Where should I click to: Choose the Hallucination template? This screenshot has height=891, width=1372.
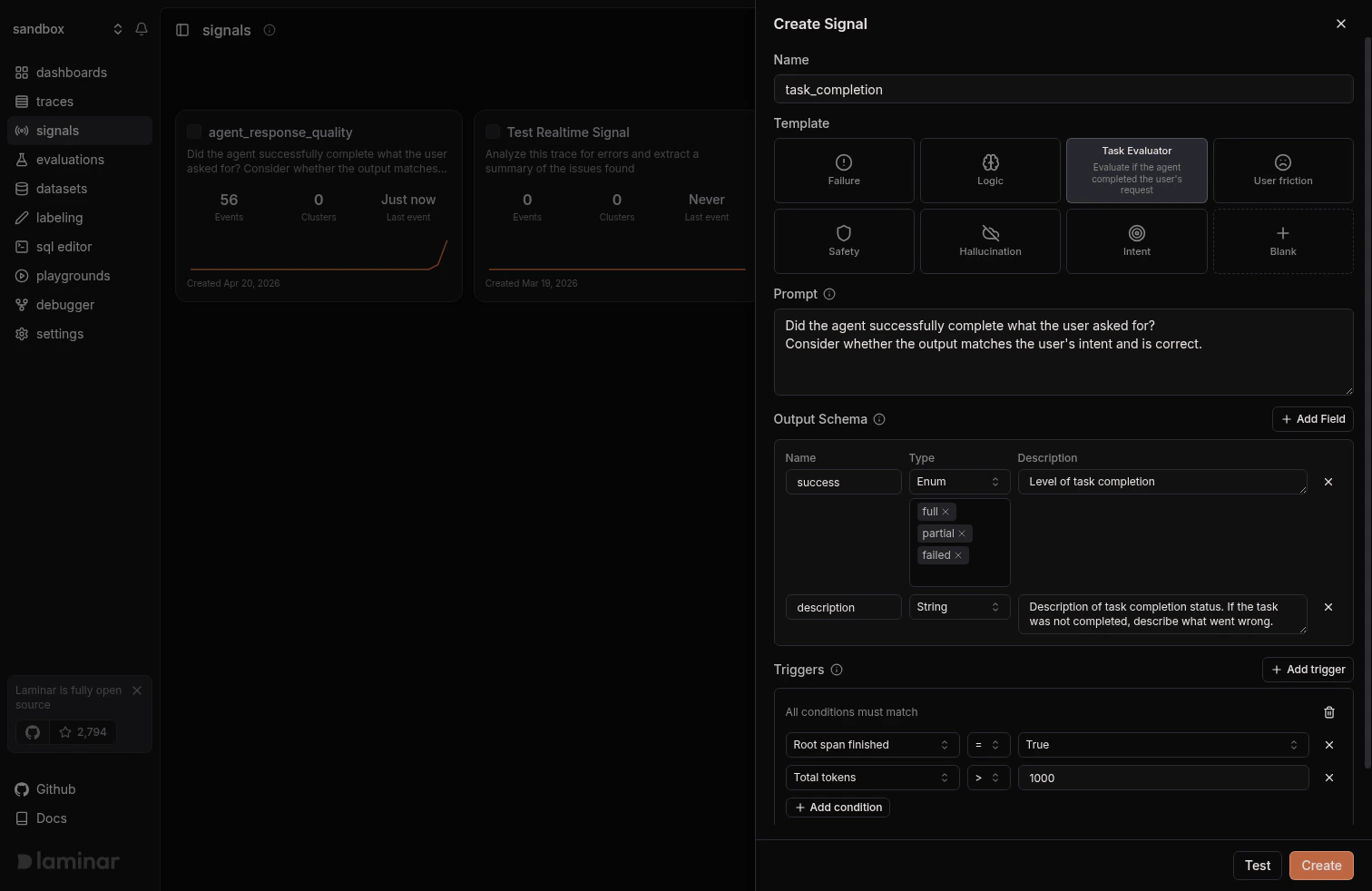pyautogui.click(x=989, y=240)
